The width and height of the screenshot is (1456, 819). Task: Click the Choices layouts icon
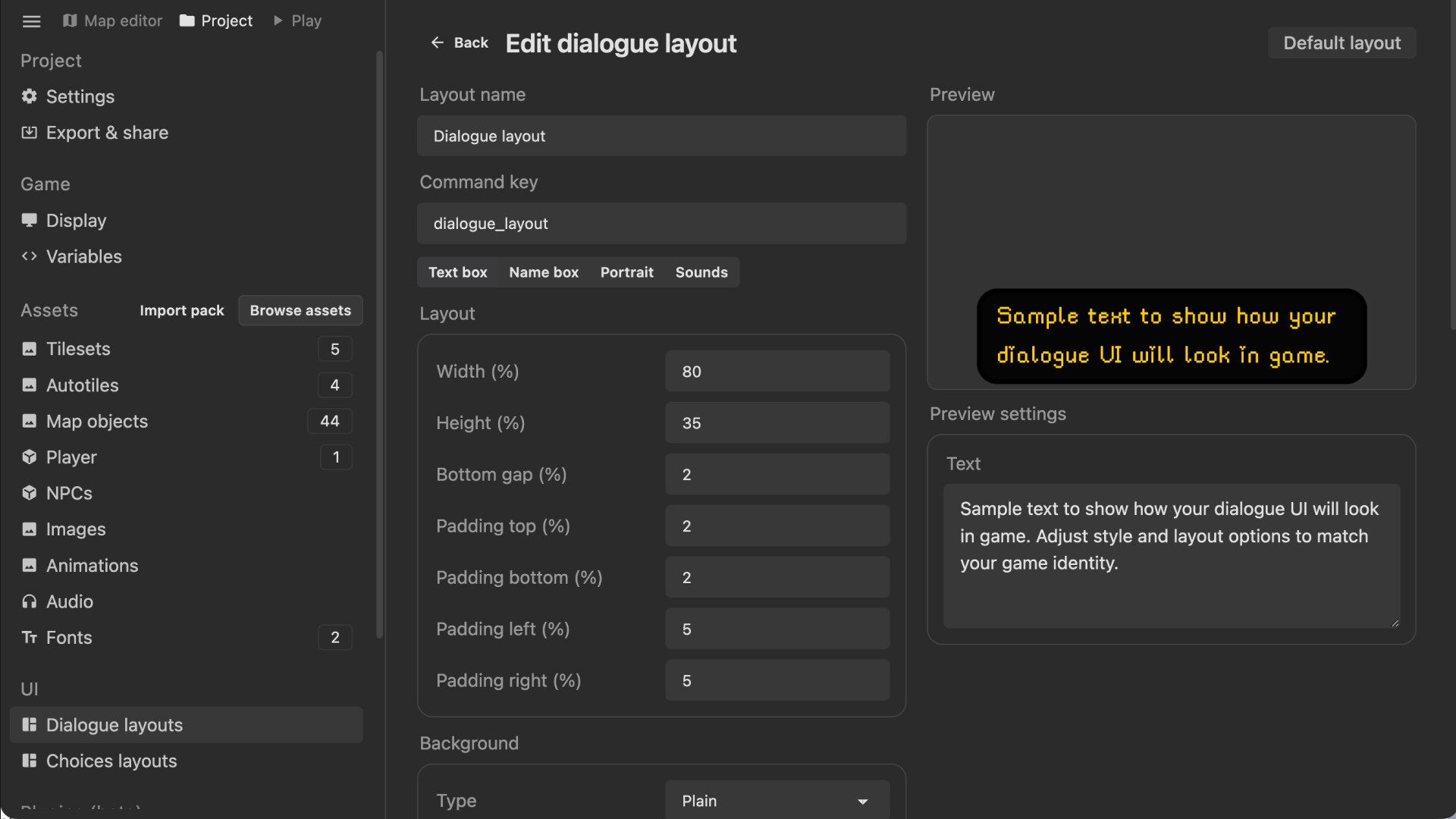tap(29, 761)
